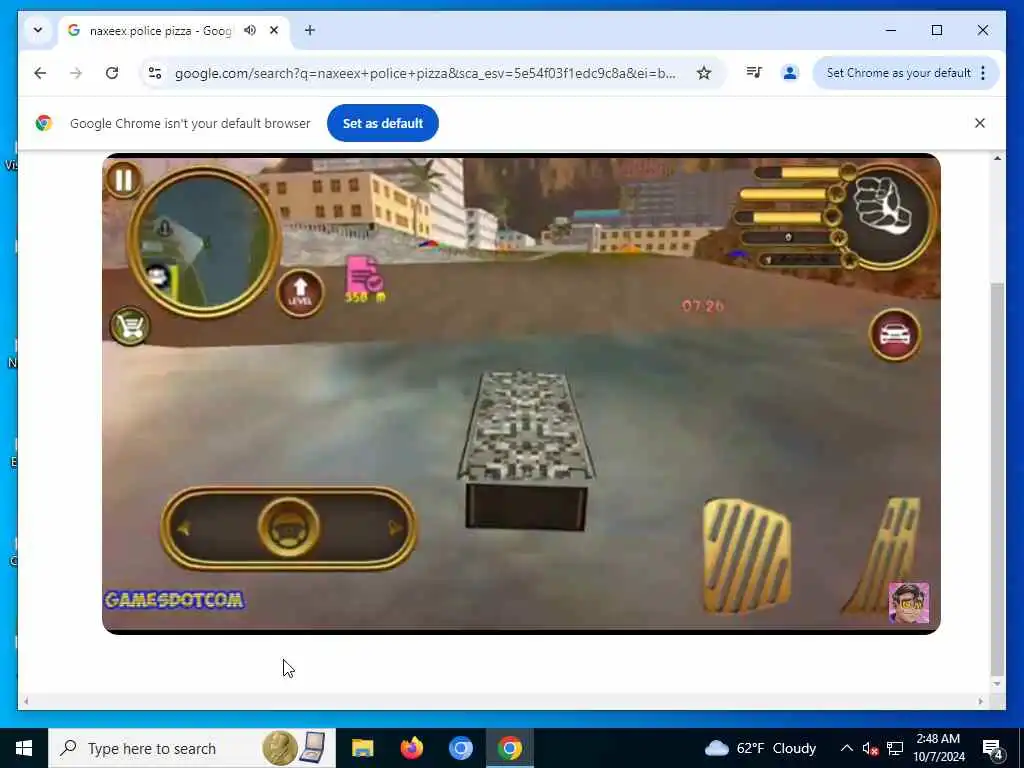Mute the tab audio speaker icon

249,30
